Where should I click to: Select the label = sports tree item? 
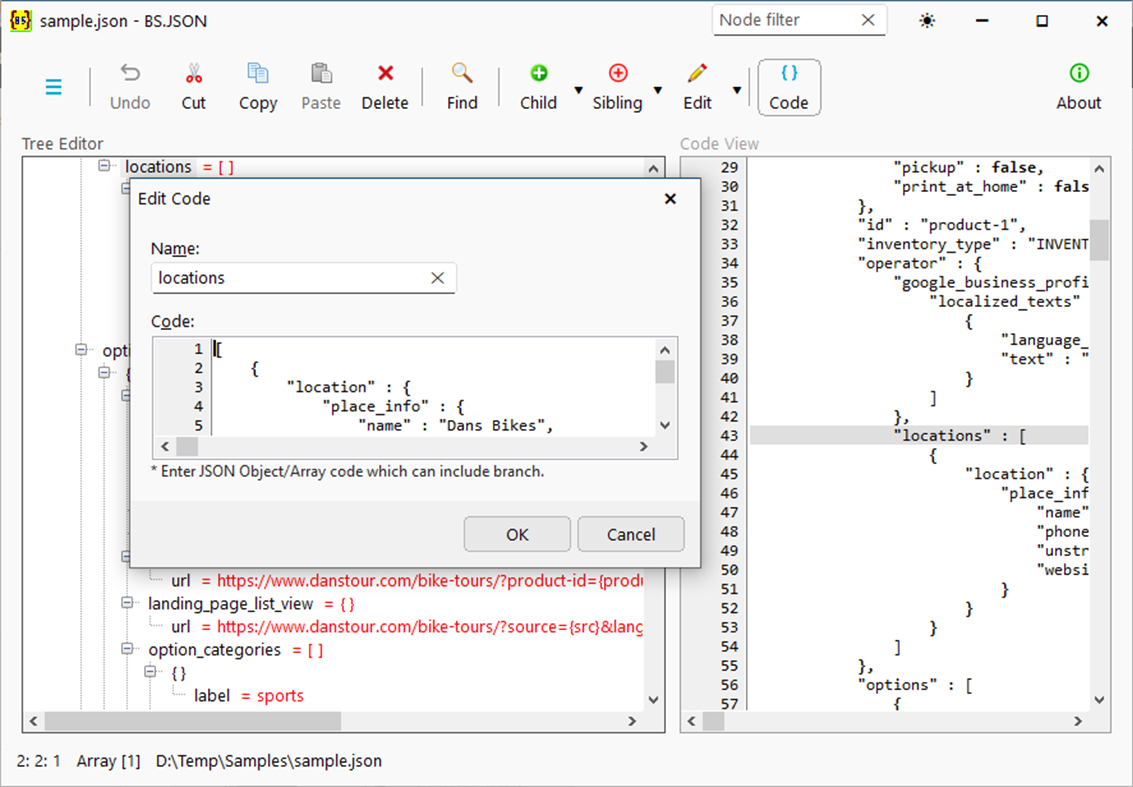pyautogui.click(x=249, y=696)
